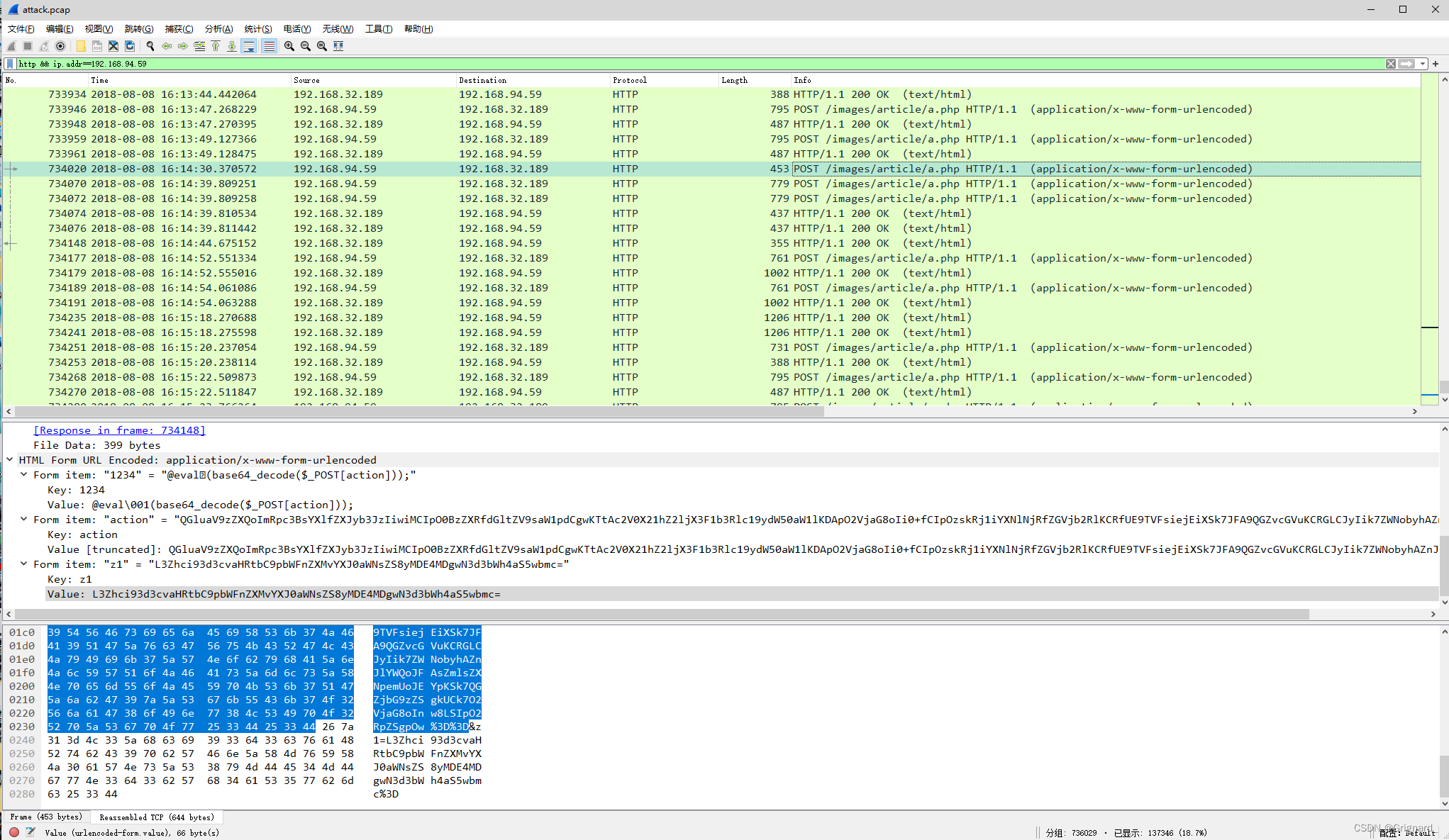Open the 分析(A) menu
This screenshot has width=1449, height=840.
(x=218, y=29)
